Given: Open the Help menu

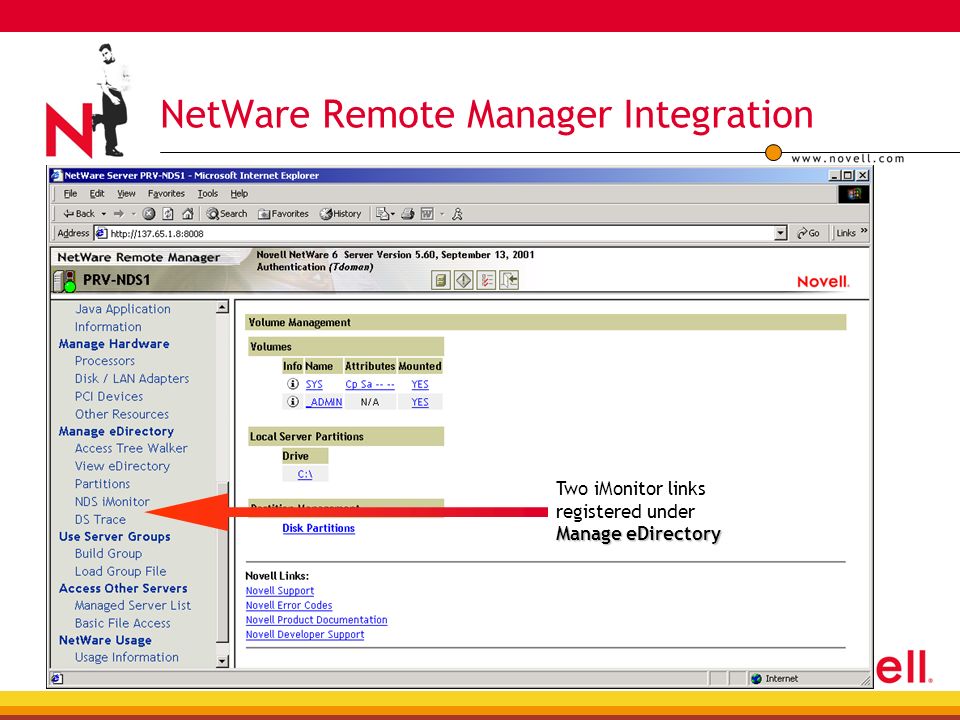Looking at the screenshot, I should coord(239,193).
